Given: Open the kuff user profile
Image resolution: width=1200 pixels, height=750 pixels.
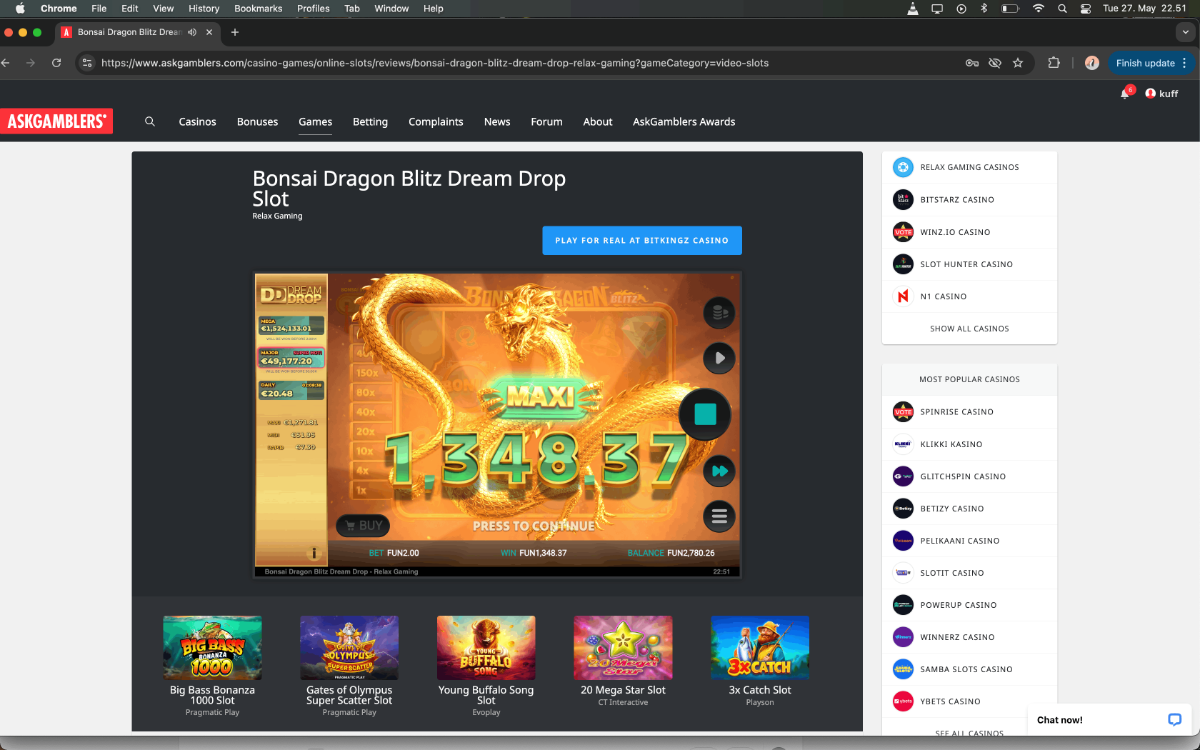Looking at the screenshot, I should click(1161, 93).
